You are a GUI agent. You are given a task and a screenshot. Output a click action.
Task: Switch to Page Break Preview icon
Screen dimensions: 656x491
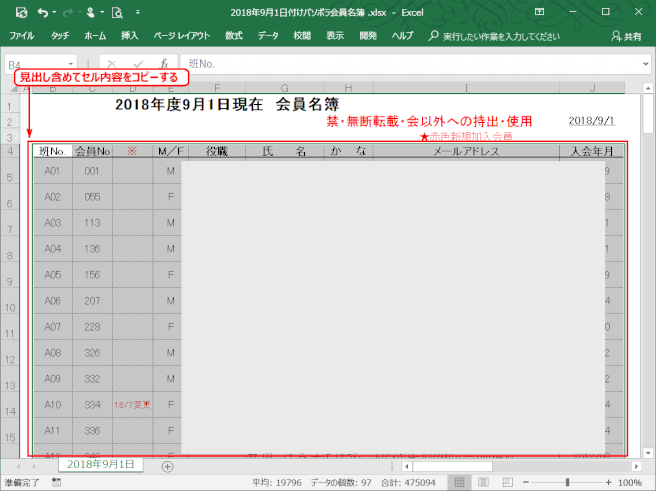click(x=507, y=482)
